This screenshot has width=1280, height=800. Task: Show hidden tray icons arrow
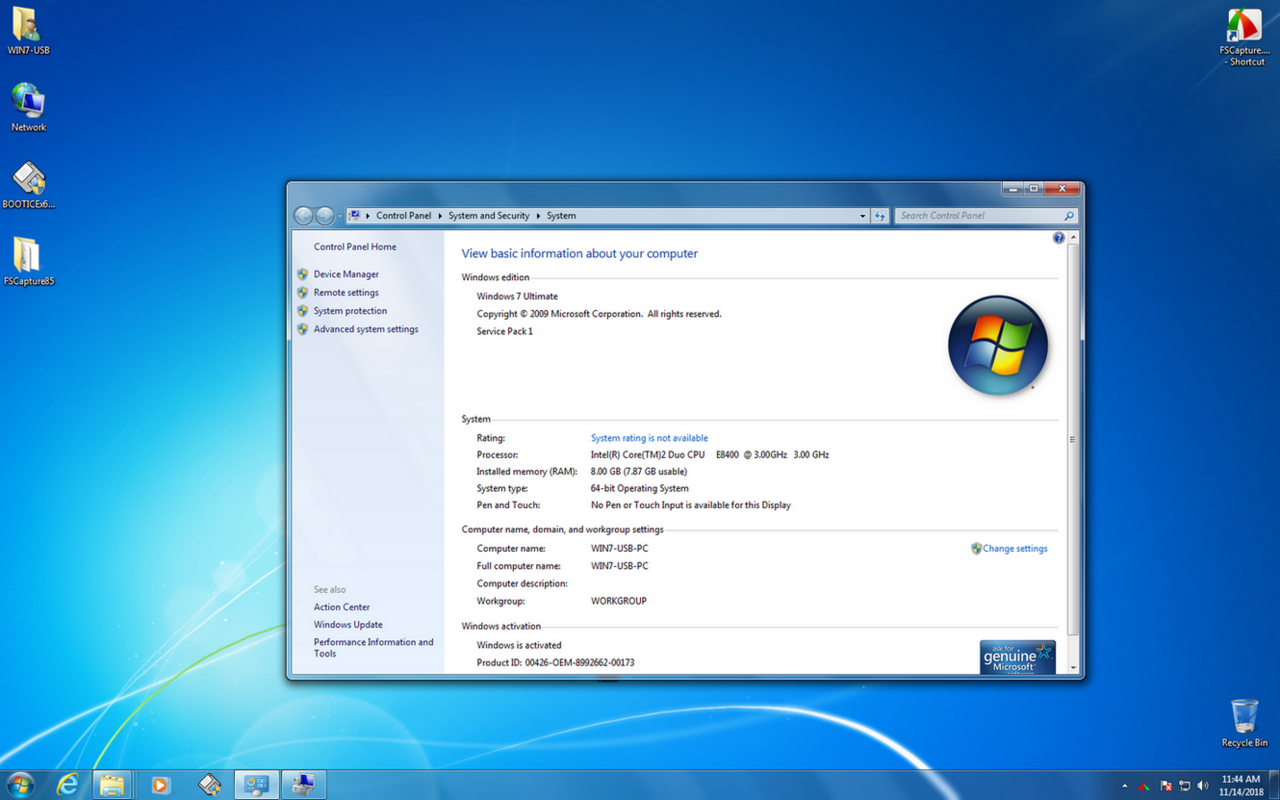[x=1125, y=786]
